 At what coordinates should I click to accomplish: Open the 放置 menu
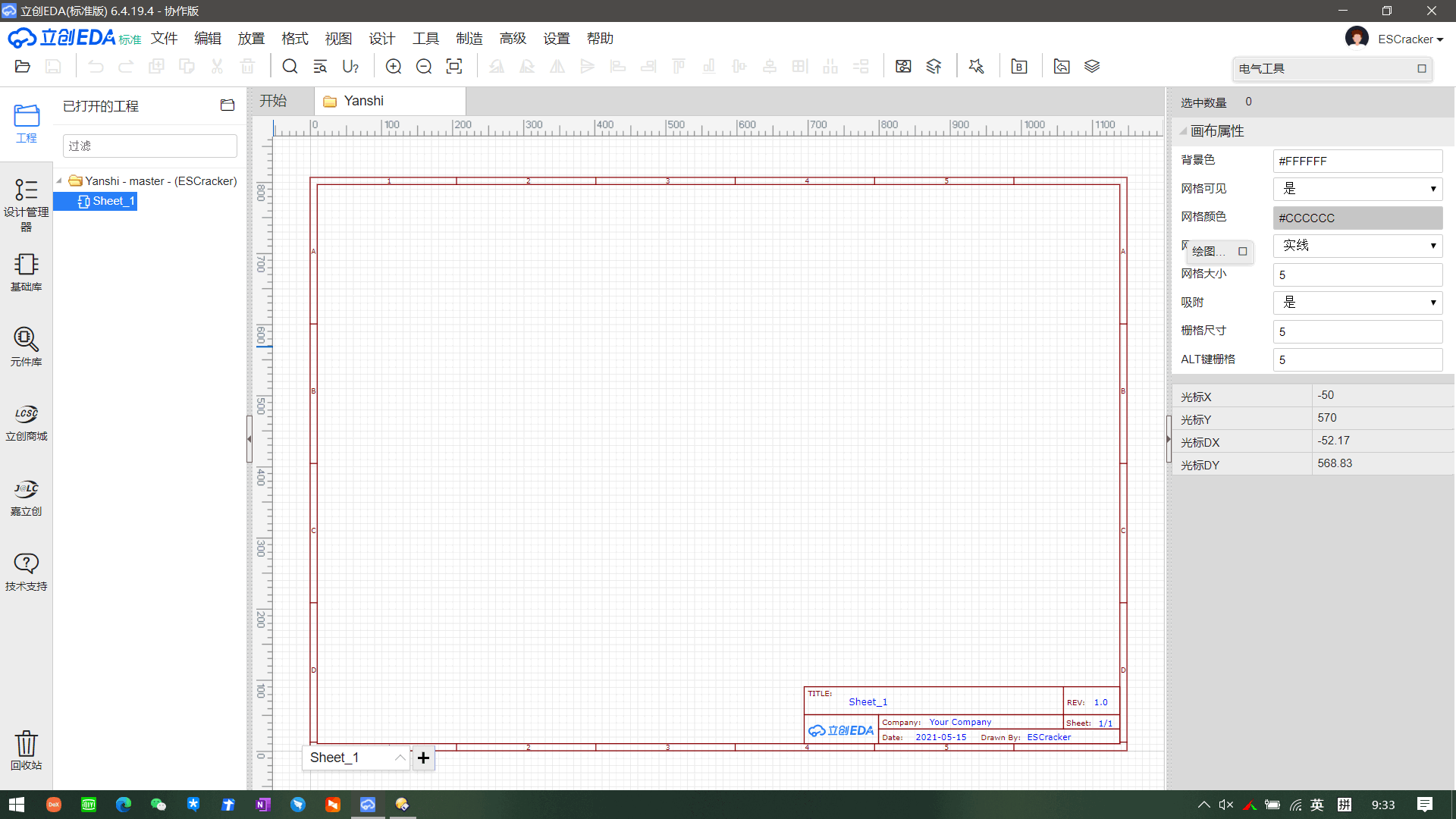[x=251, y=39]
